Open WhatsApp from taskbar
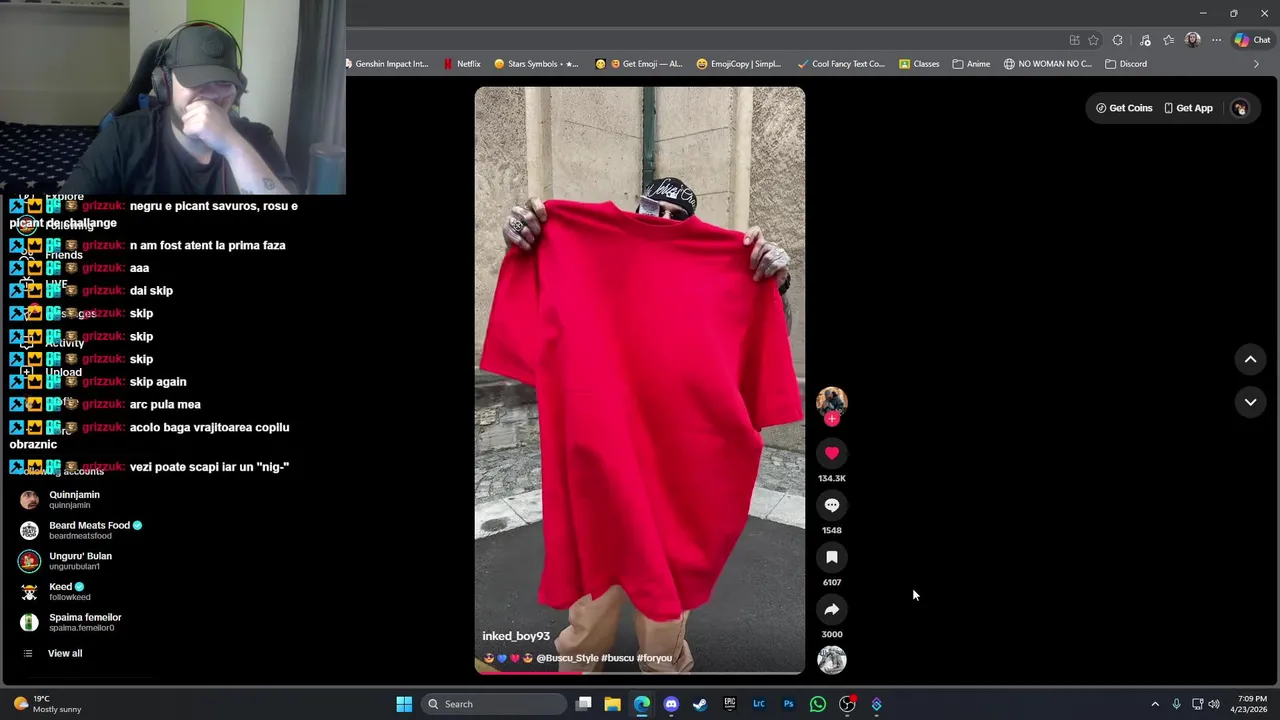This screenshot has width=1280, height=720. [818, 704]
